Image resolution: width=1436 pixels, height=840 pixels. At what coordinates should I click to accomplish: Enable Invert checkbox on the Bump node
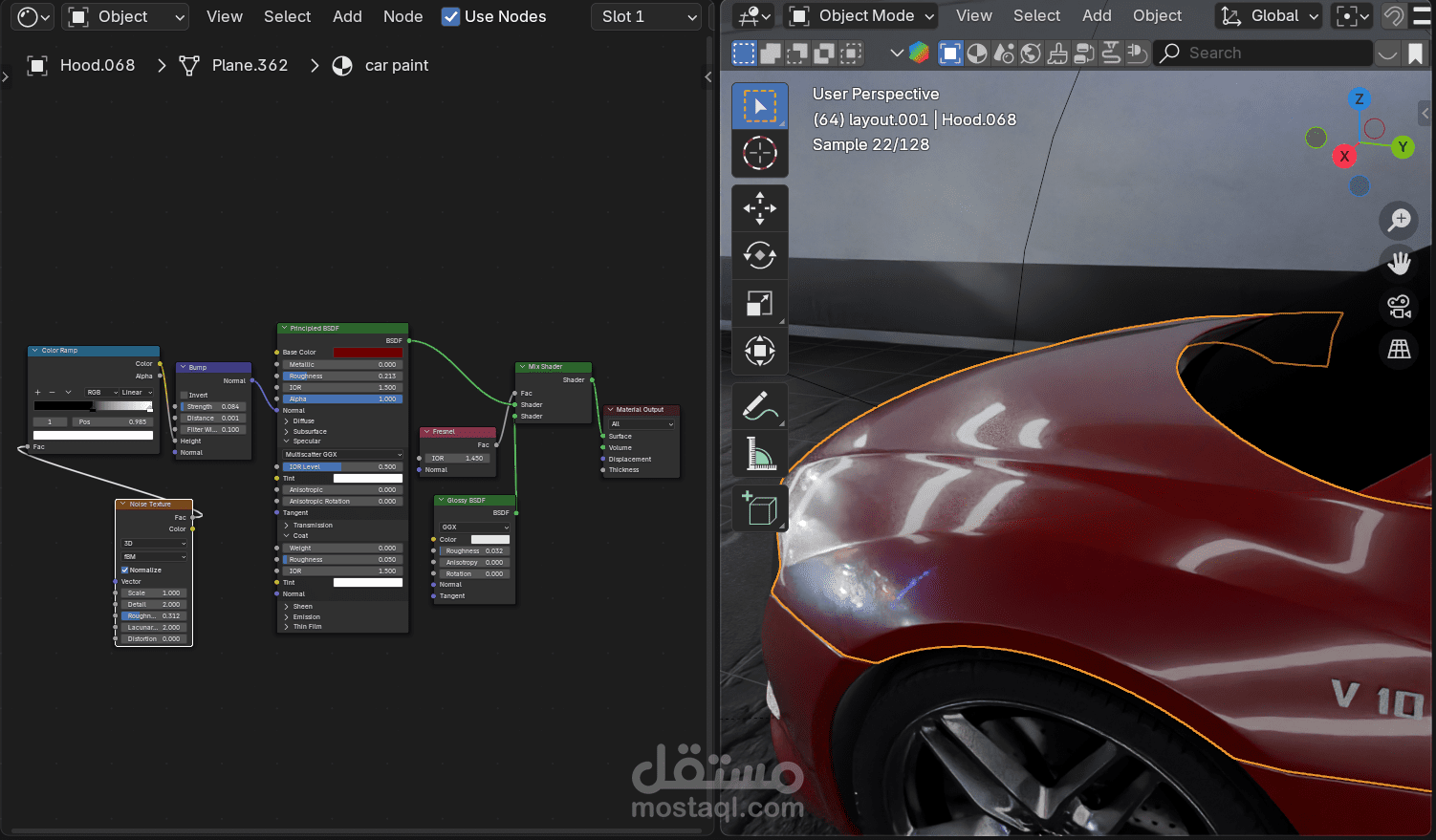pos(185,395)
